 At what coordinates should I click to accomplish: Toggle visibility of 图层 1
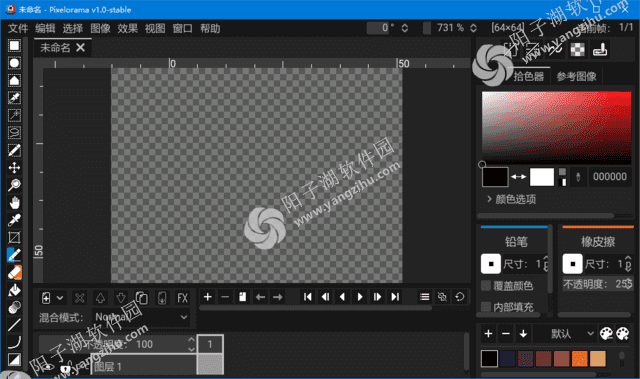(x=48, y=368)
